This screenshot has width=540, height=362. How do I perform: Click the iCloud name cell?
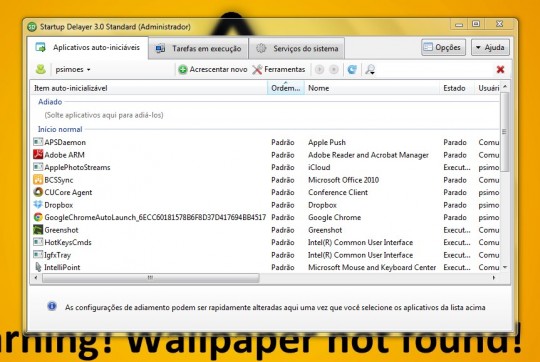(319, 167)
